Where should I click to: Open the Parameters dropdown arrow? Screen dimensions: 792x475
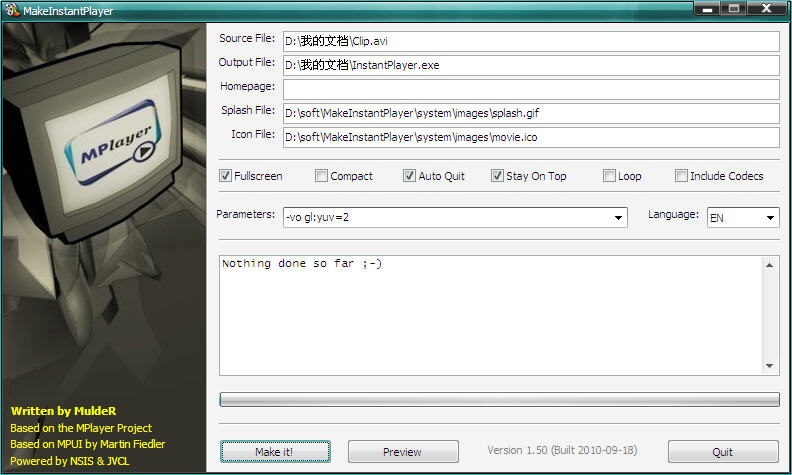(618, 218)
